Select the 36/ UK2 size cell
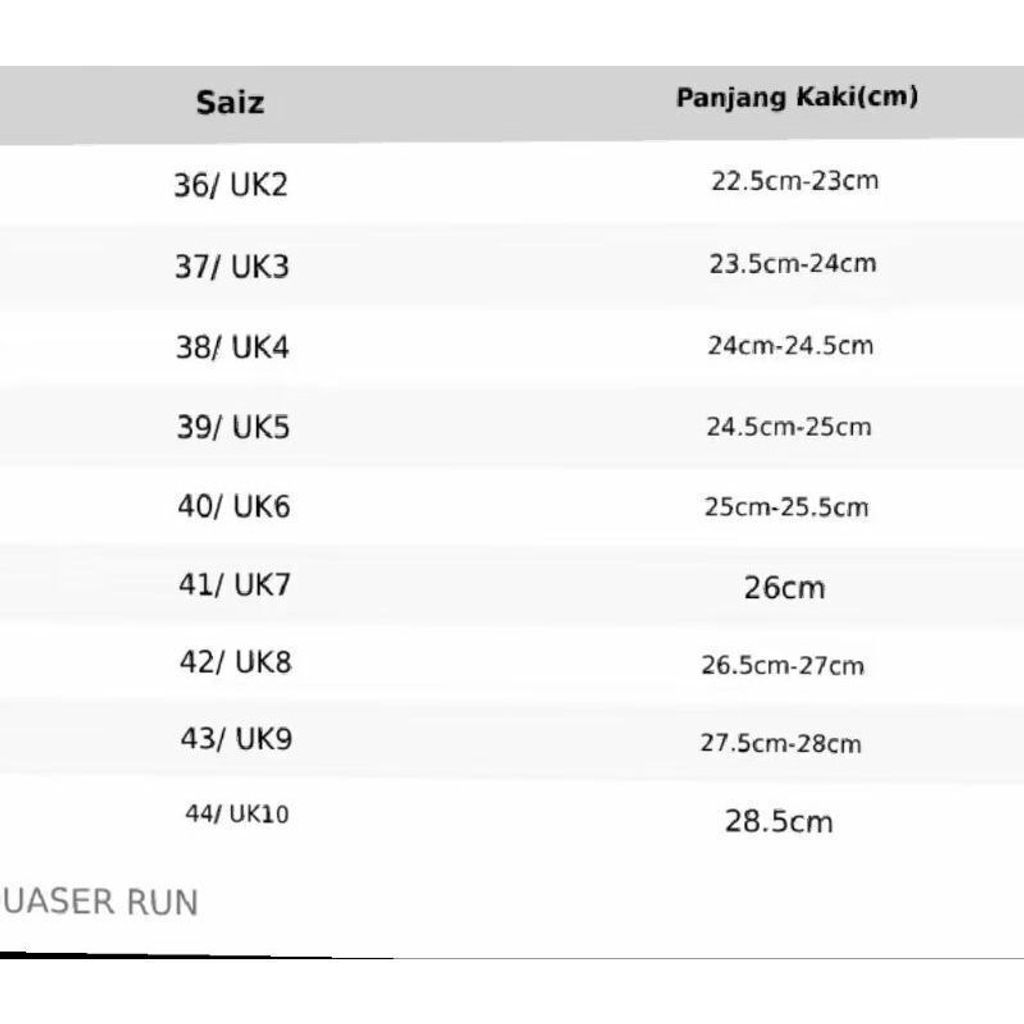The height and width of the screenshot is (1024, 1024). click(x=230, y=185)
